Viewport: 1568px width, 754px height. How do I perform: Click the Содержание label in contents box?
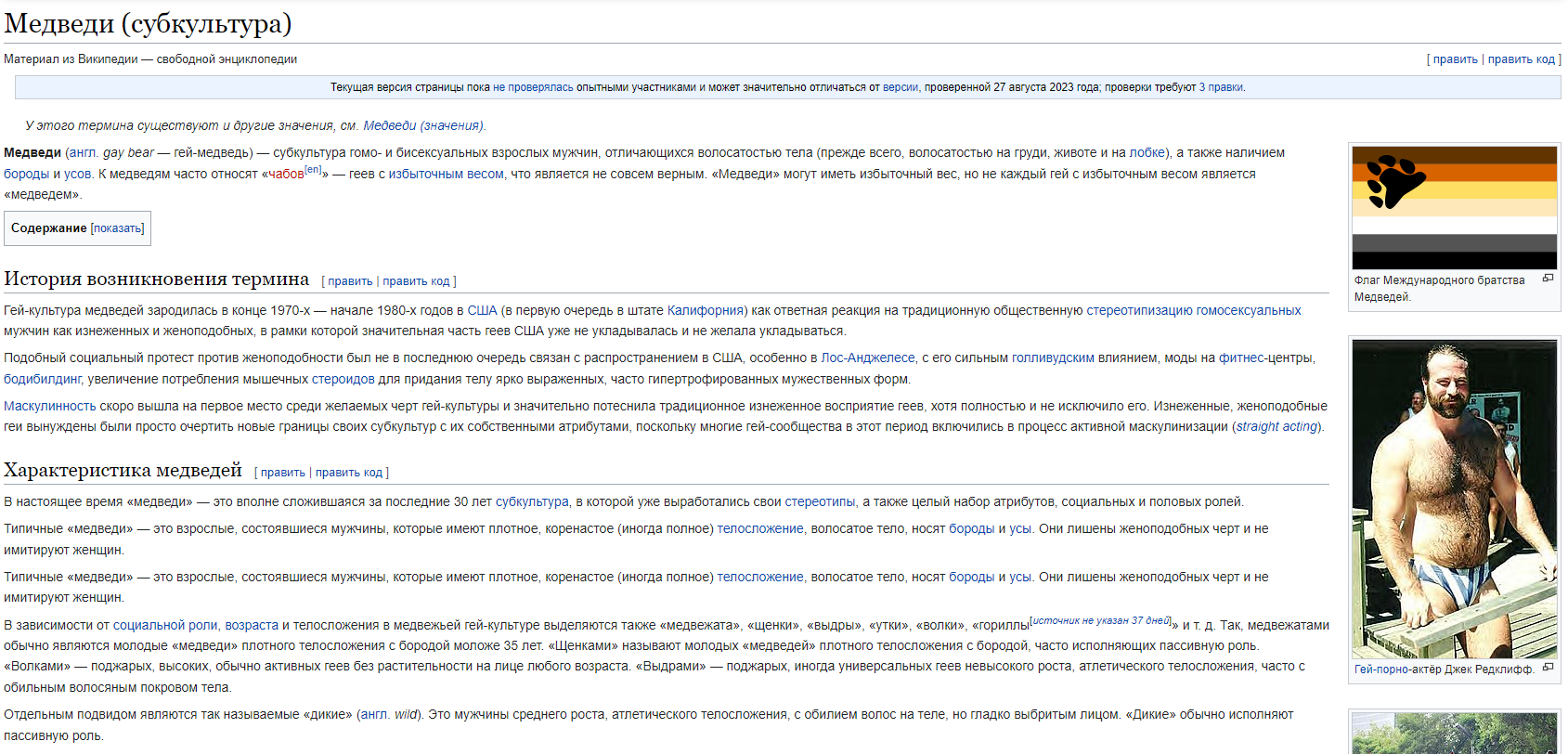(48, 228)
